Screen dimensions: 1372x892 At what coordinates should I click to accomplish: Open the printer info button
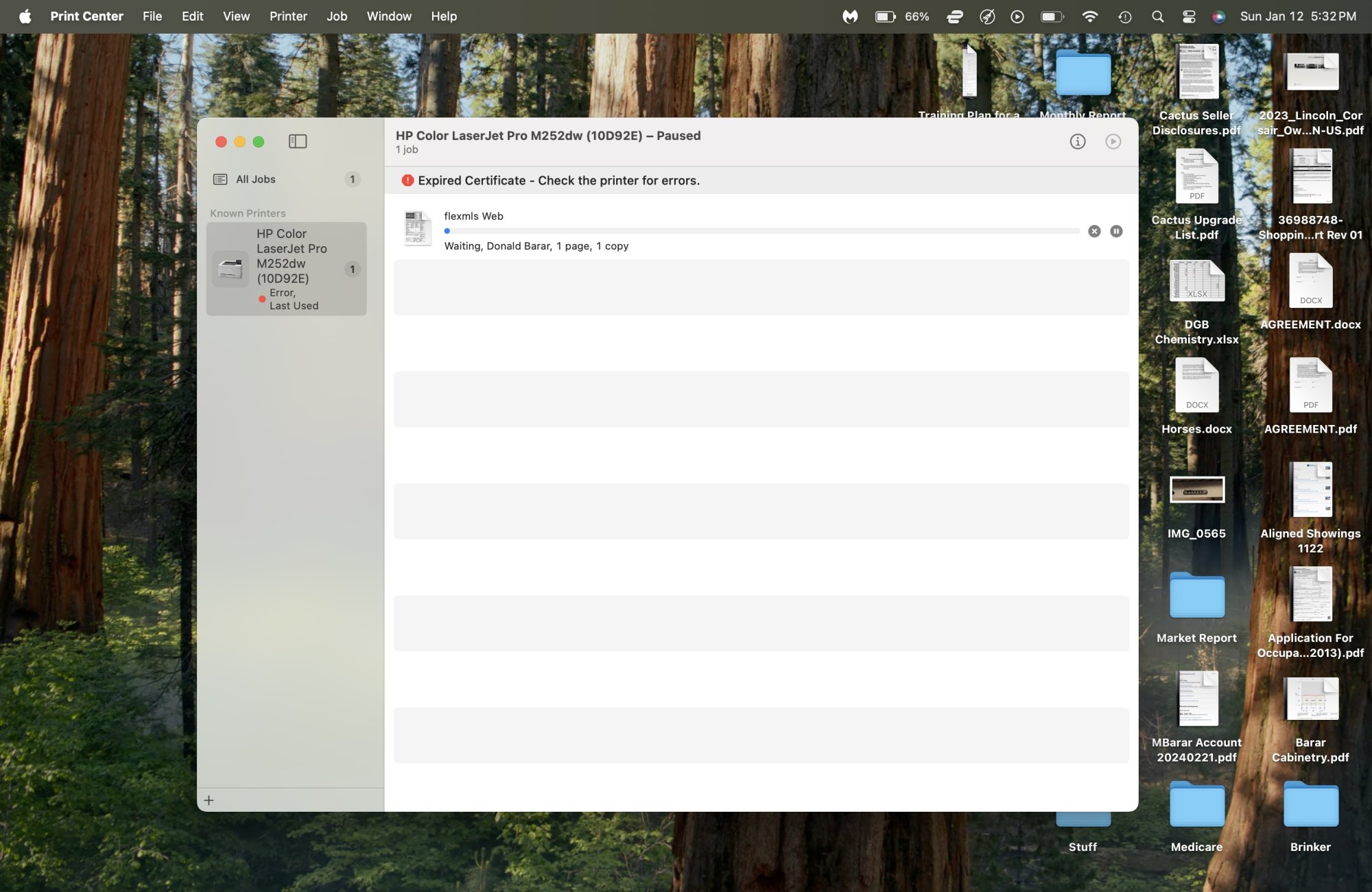[1078, 141]
